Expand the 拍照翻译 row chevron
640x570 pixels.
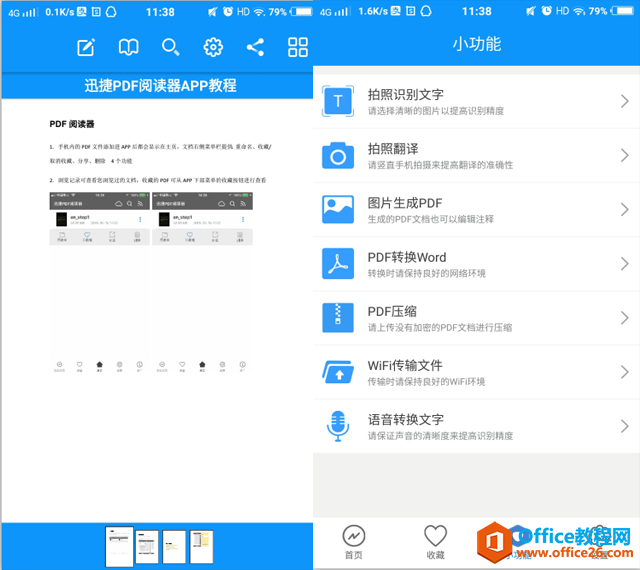[624, 155]
